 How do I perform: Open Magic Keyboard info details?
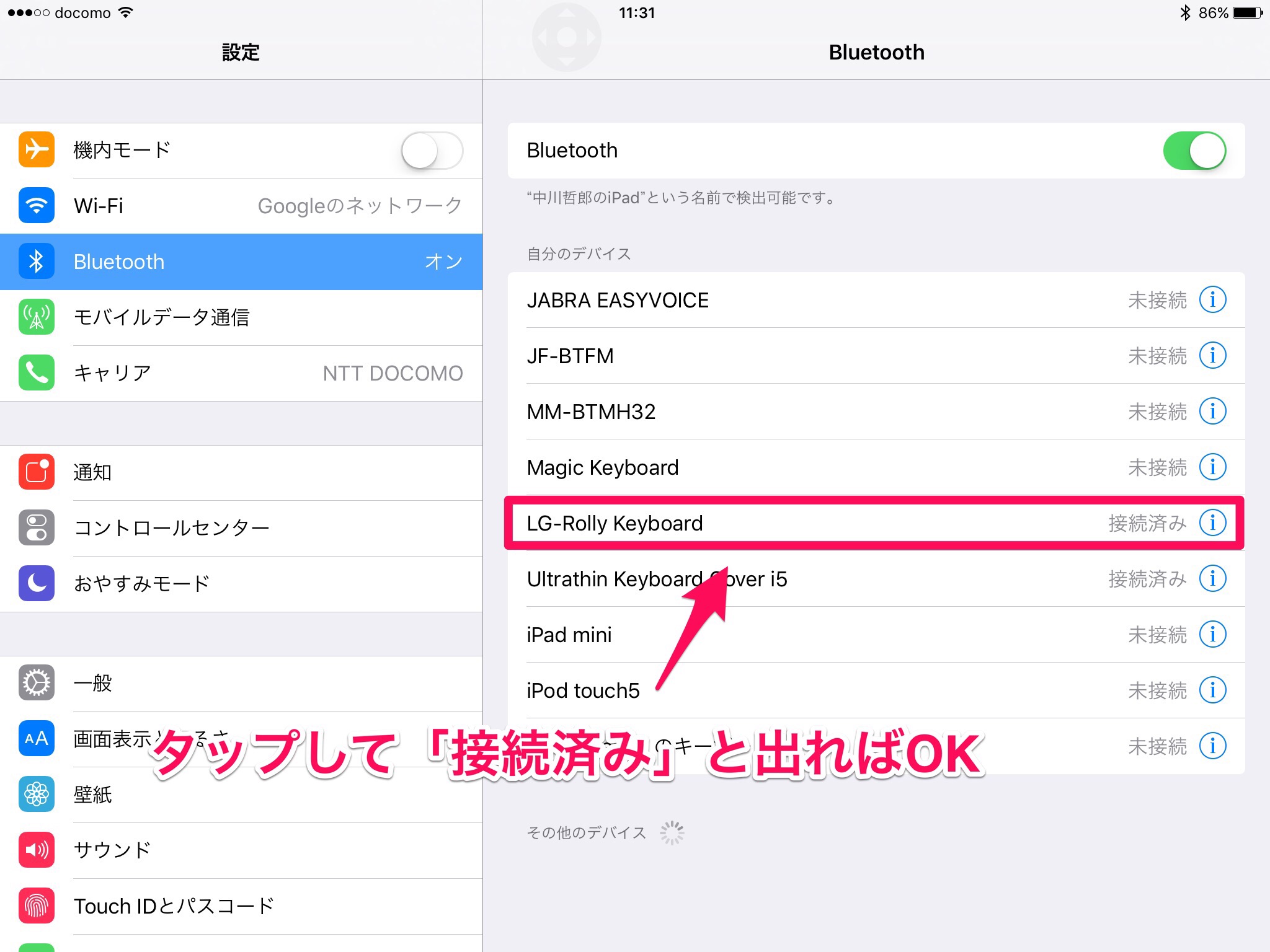coord(1212,467)
